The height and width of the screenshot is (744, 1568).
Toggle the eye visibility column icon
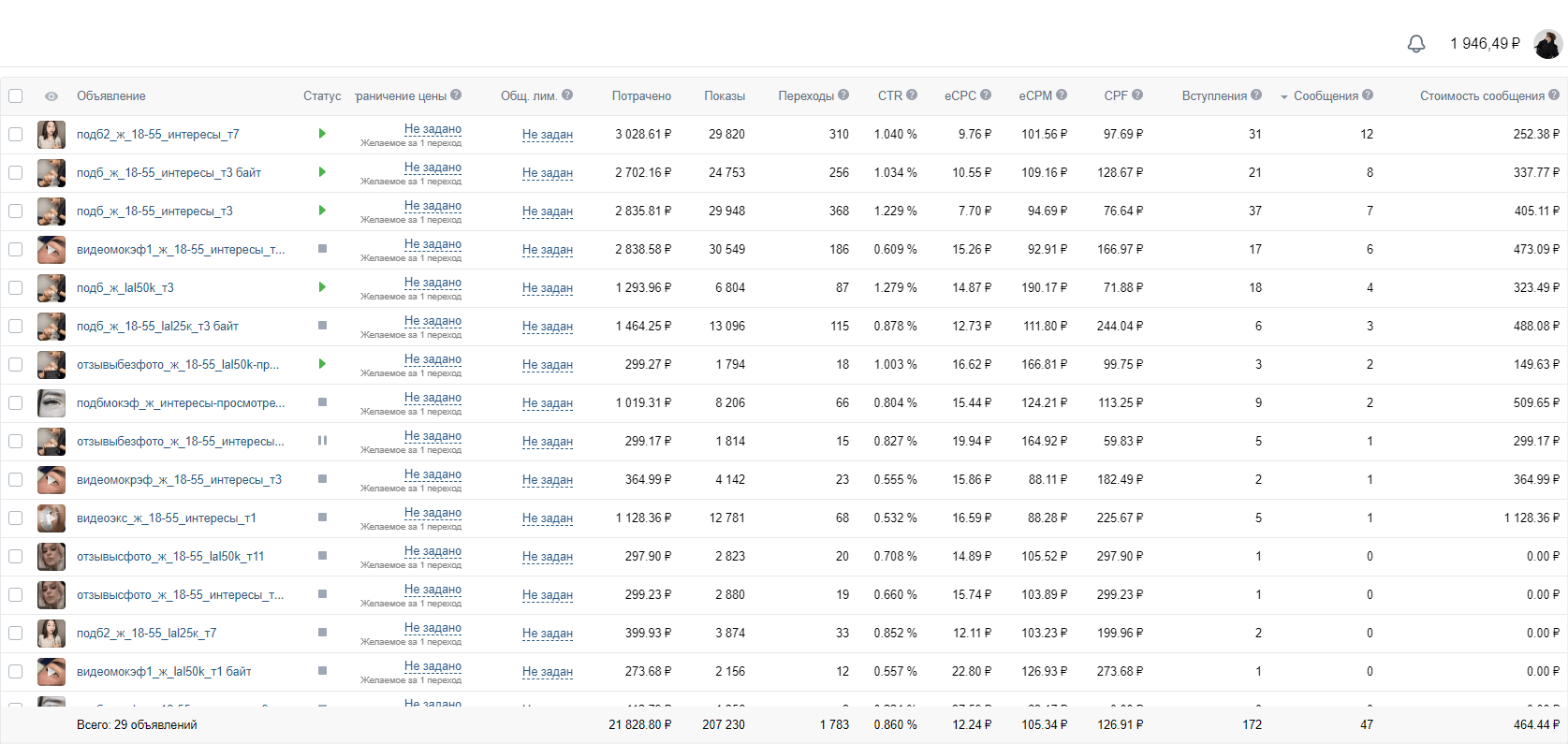pos(51,96)
